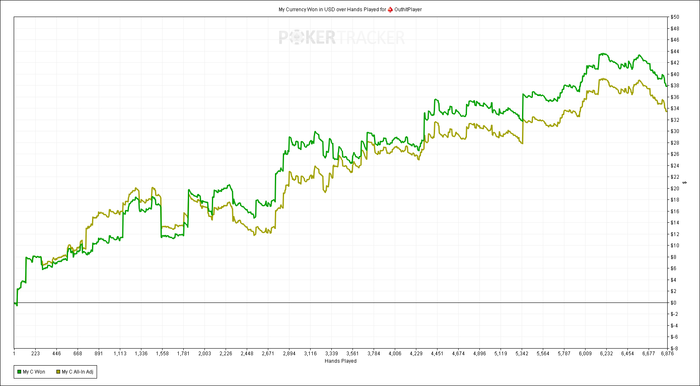Click the My C Won legend label

[34, 372]
